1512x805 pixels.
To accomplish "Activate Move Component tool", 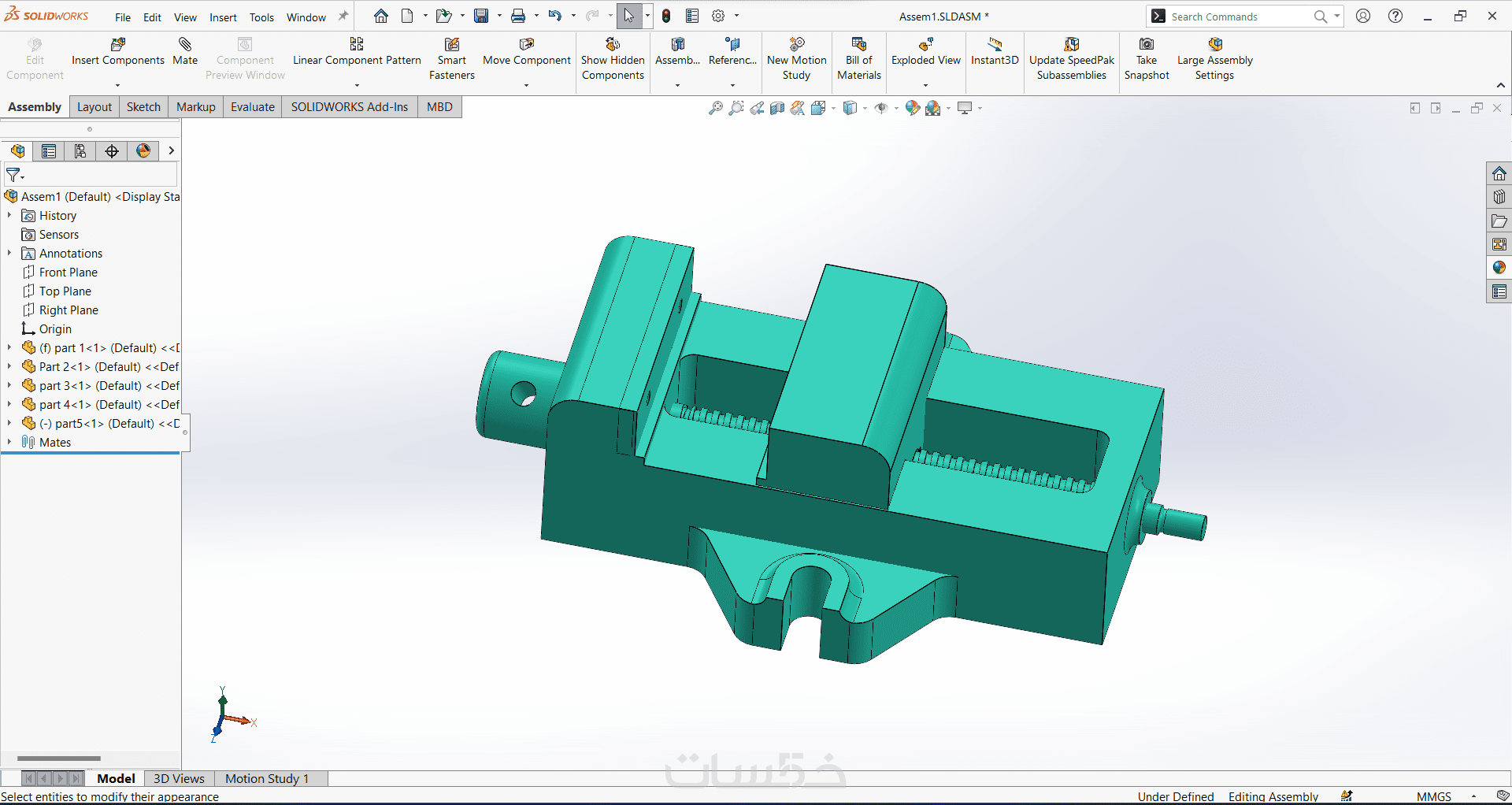I will (526, 52).
